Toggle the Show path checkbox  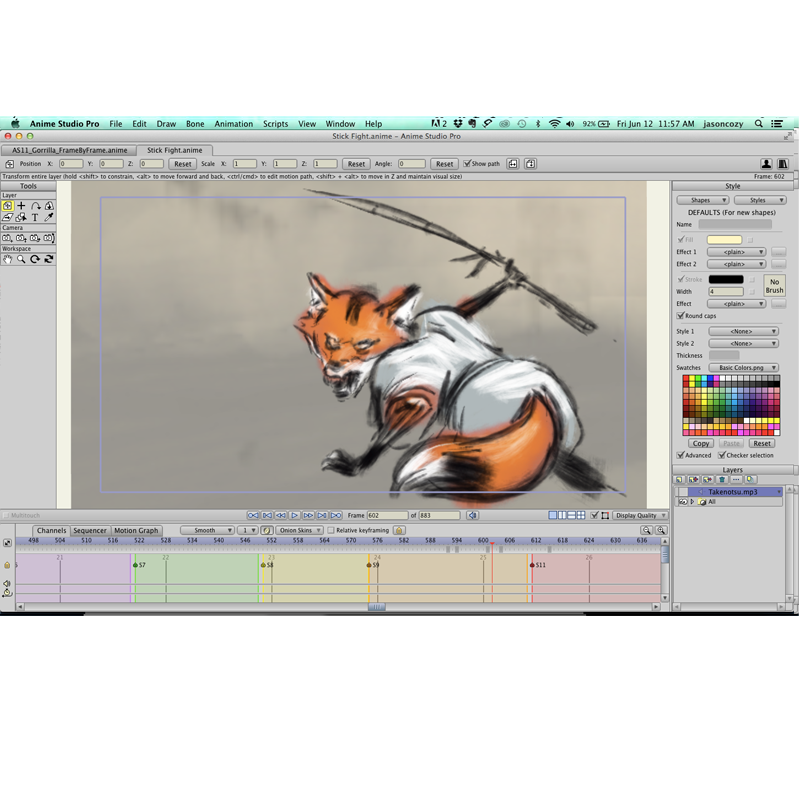click(467, 164)
